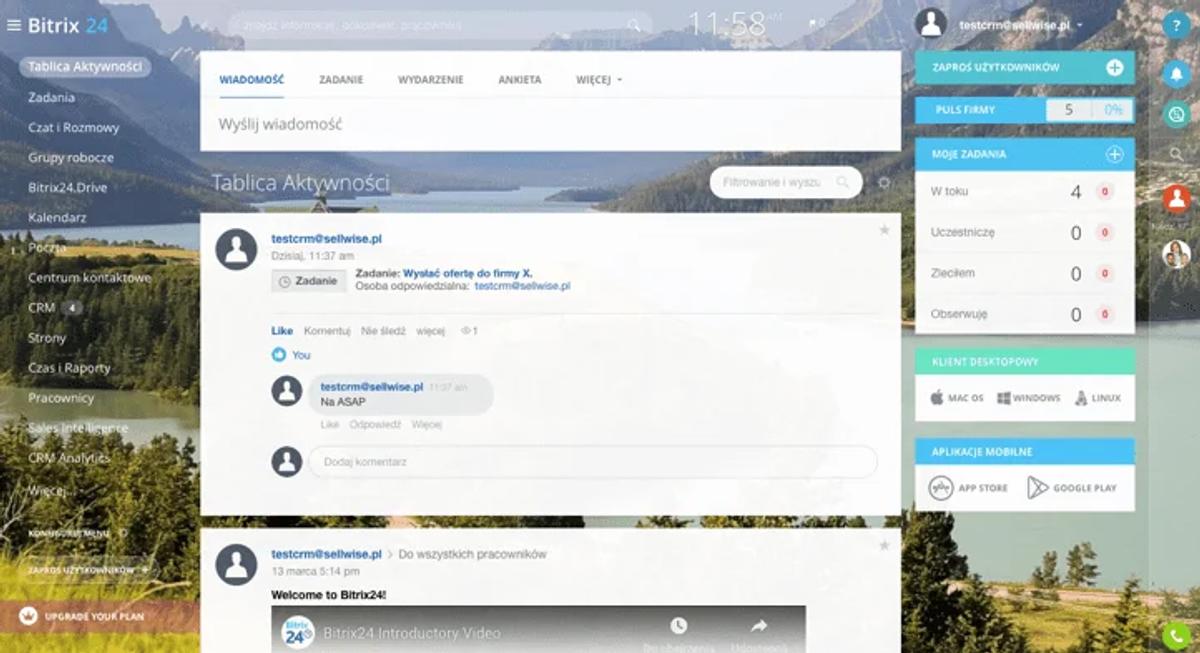Open CRM Analytics menu item
This screenshot has height=653, width=1200.
tap(68, 457)
